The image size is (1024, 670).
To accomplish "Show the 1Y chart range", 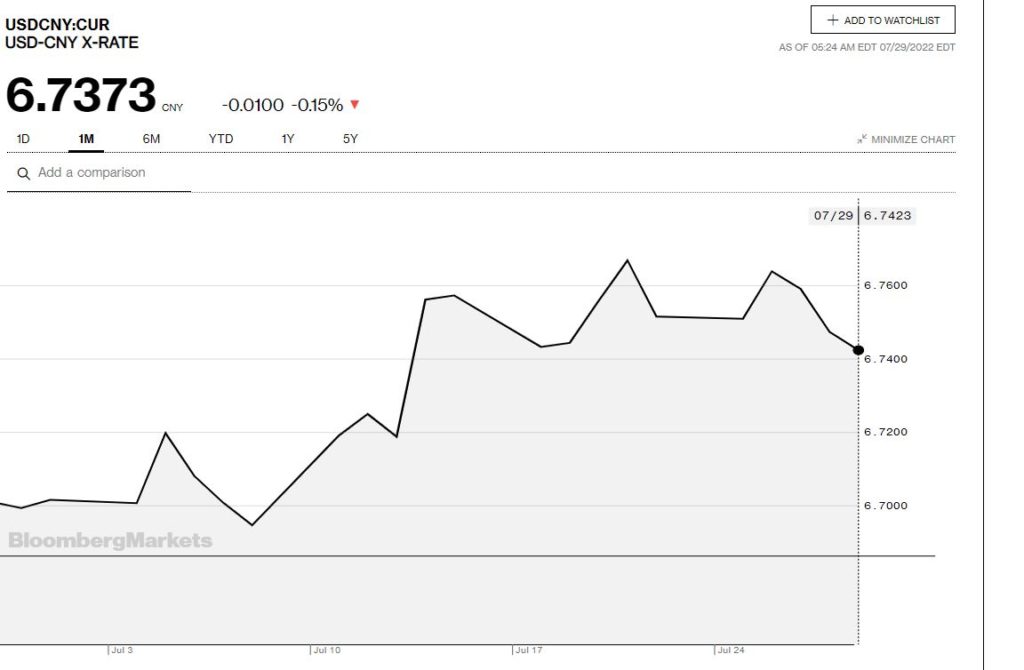I will point(288,139).
